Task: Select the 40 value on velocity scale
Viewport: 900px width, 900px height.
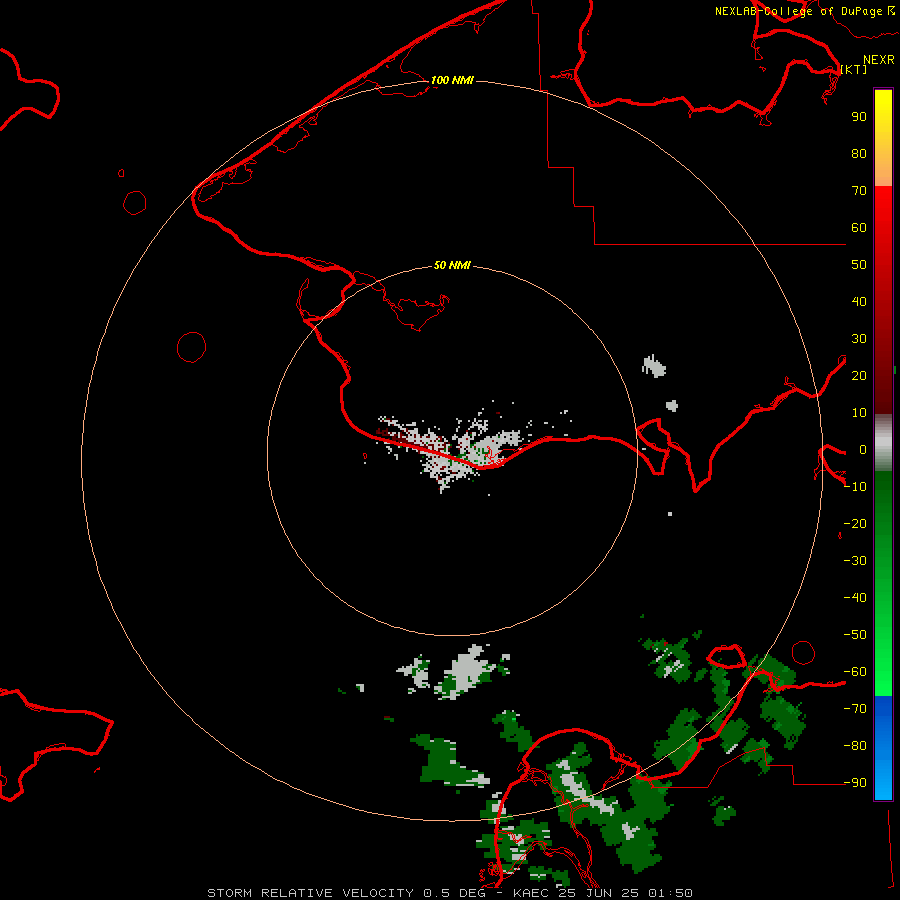Action: click(x=859, y=302)
